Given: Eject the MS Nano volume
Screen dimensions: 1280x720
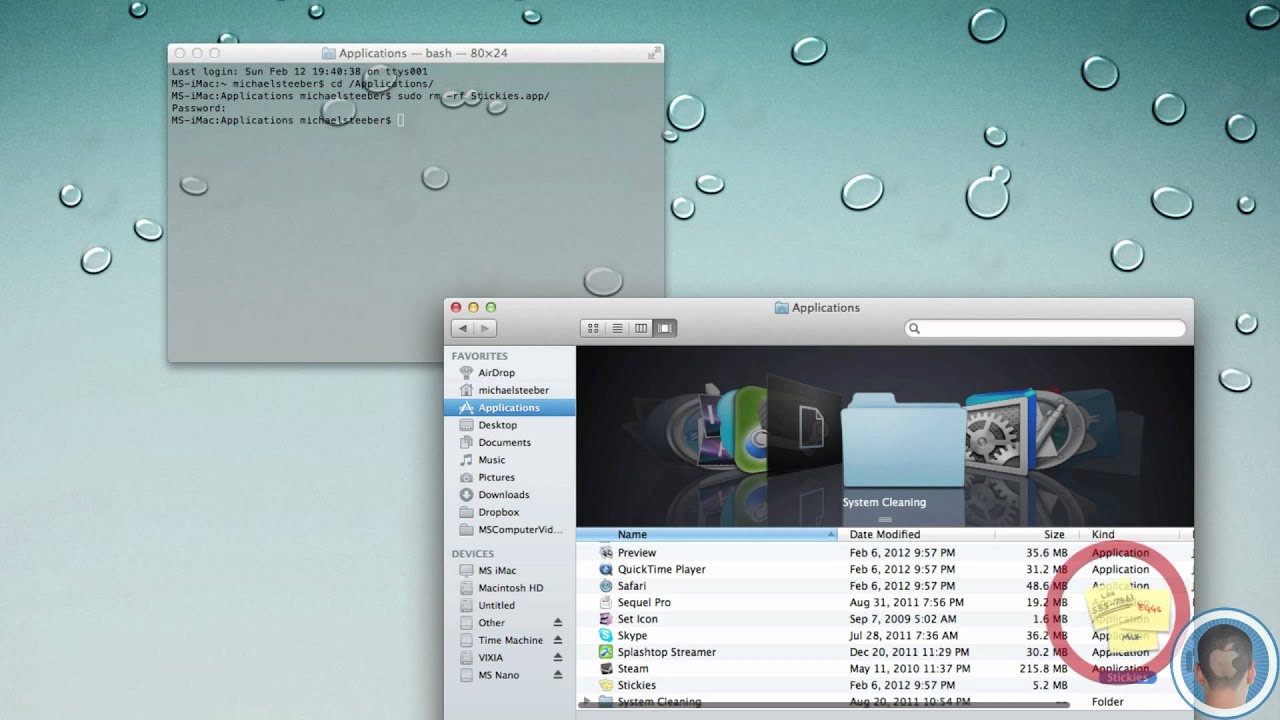Looking at the screenshot, I should (558, 675).
